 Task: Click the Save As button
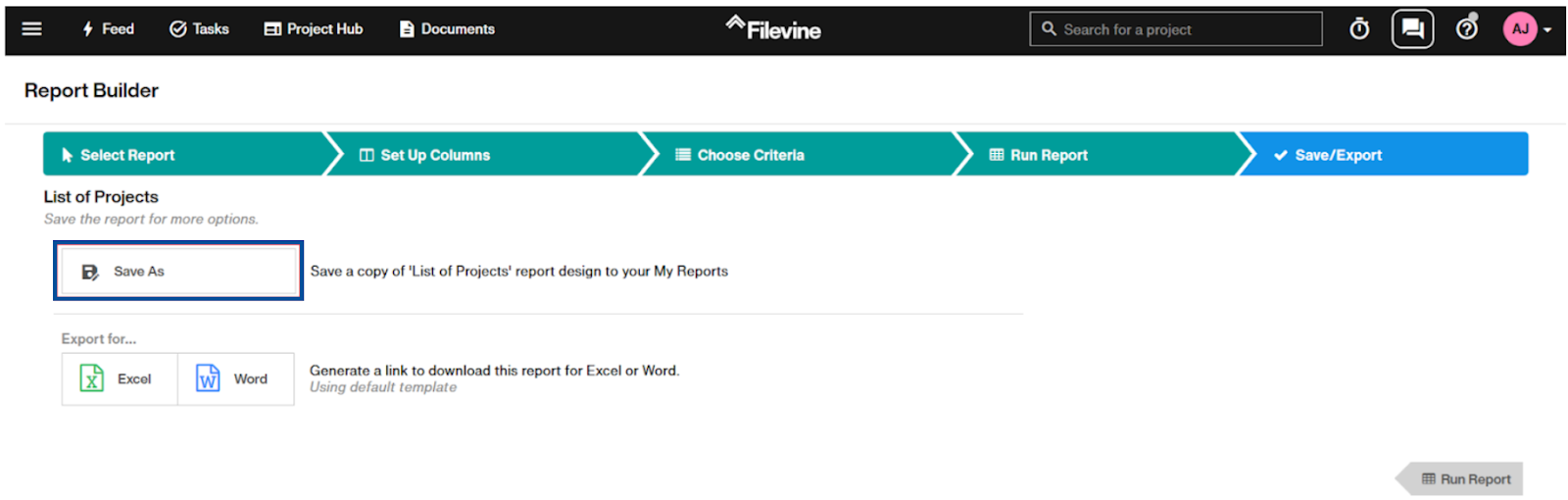[178, 272]
